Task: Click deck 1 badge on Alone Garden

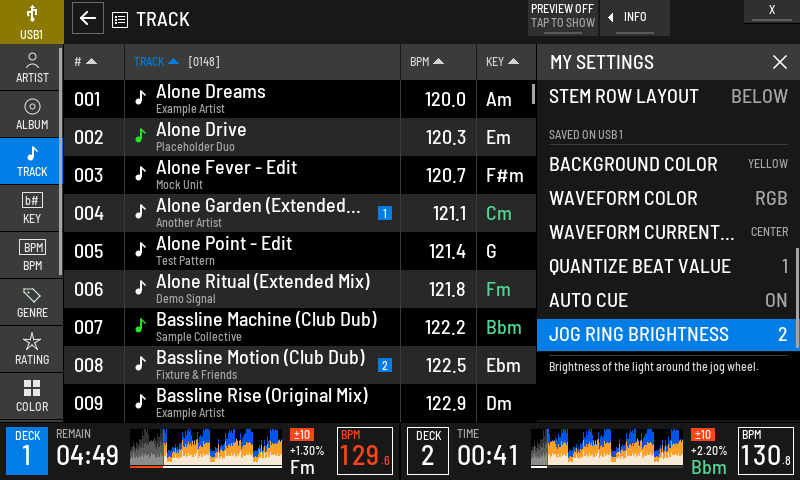Action: [x=385, y=213]
